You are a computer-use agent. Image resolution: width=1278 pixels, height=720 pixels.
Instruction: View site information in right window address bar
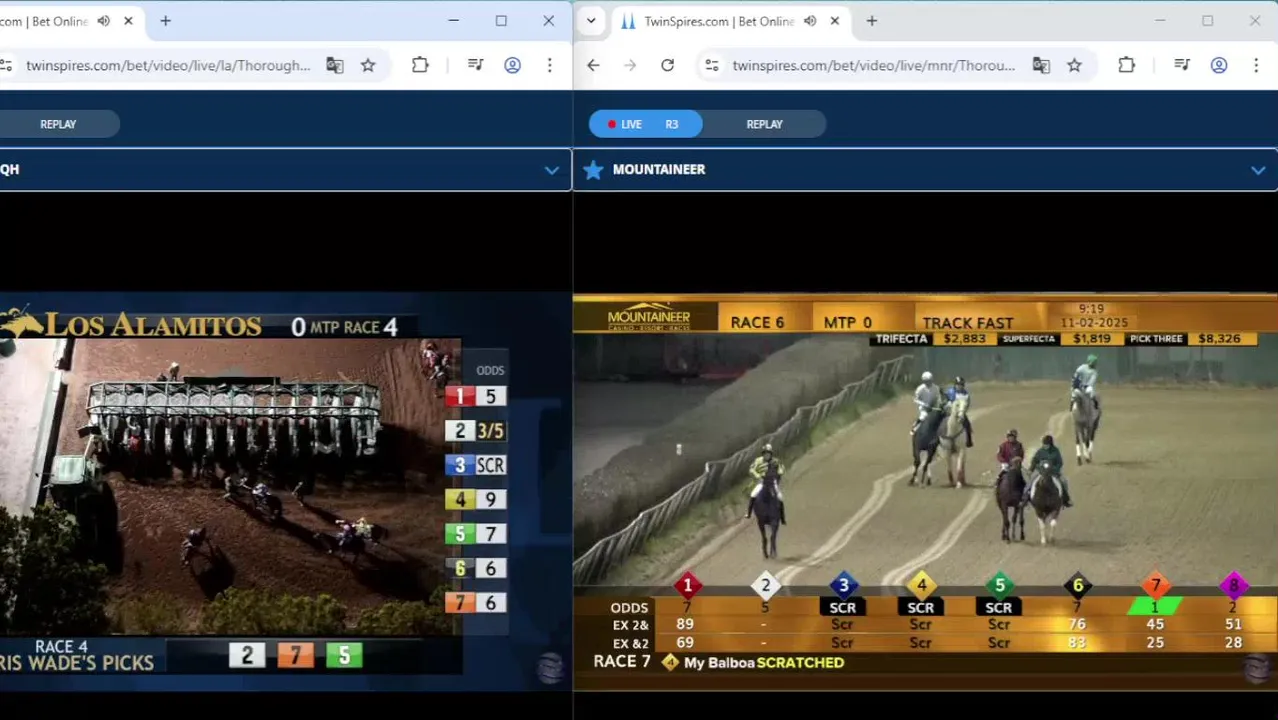(711, 65)
